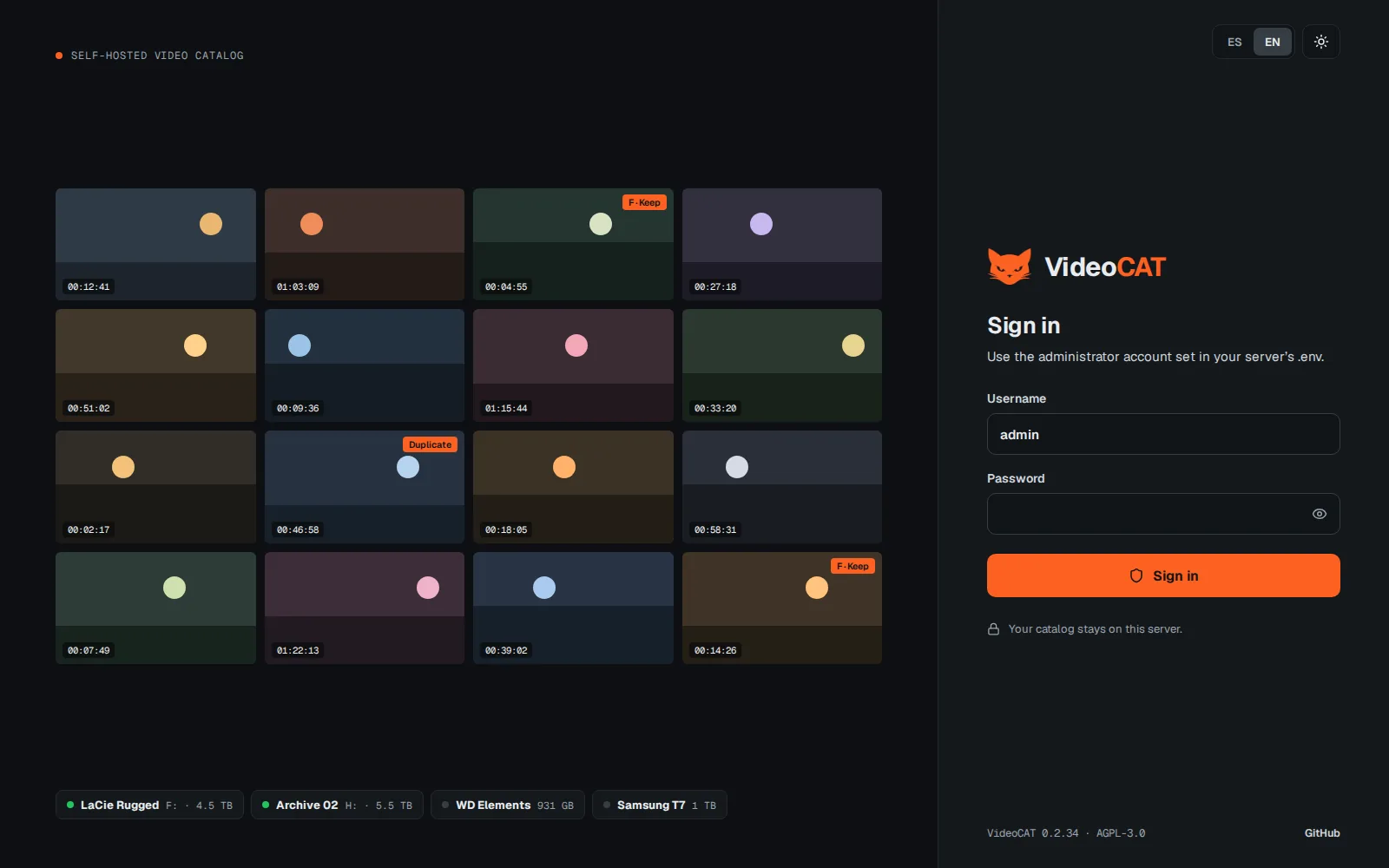Open thumbnail with duration 00:07:49
This screenshot has height=868, width=1389.
(x=155, y=608)
